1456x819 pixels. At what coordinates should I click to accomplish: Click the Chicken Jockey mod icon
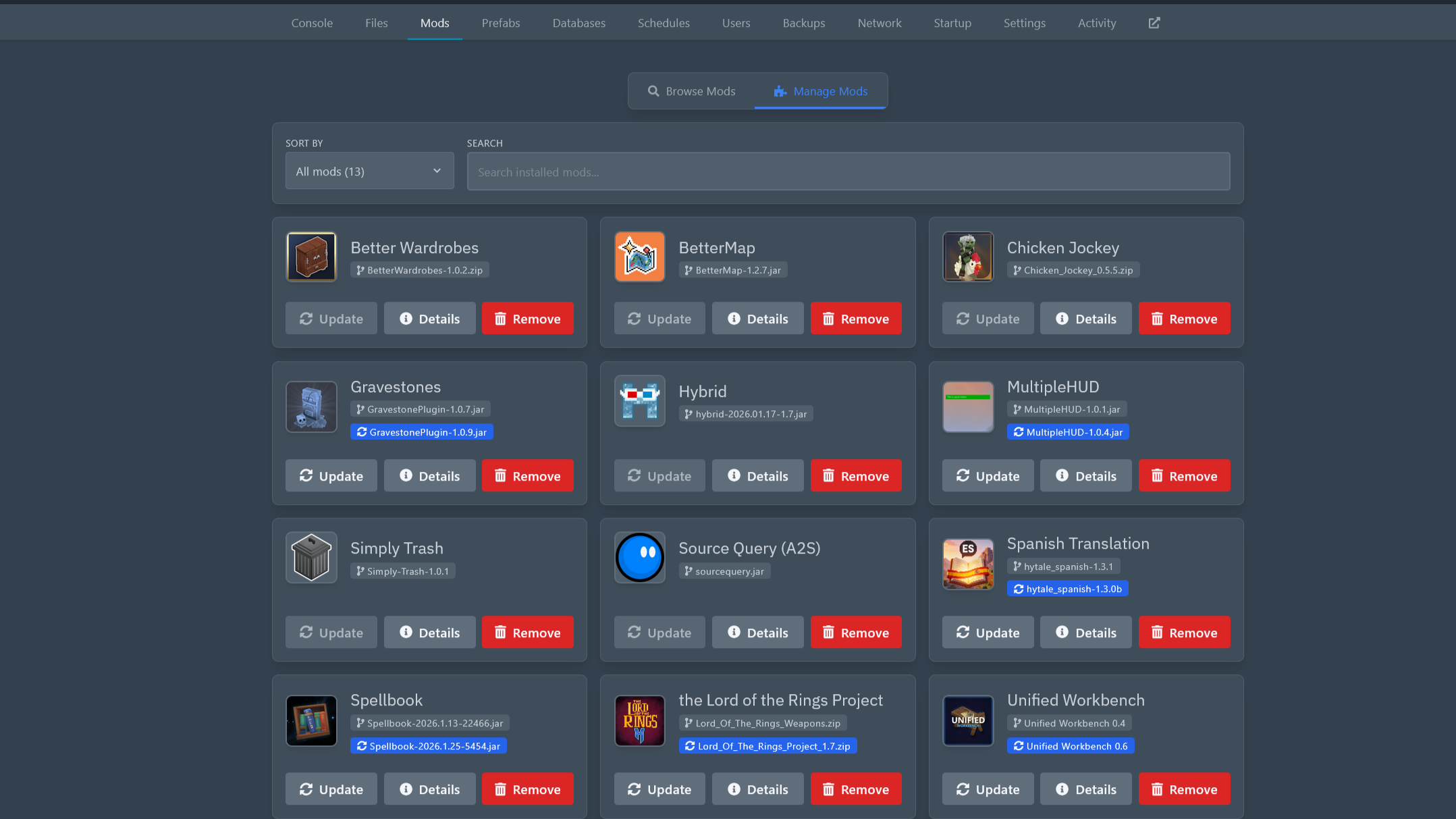point(968,257)
